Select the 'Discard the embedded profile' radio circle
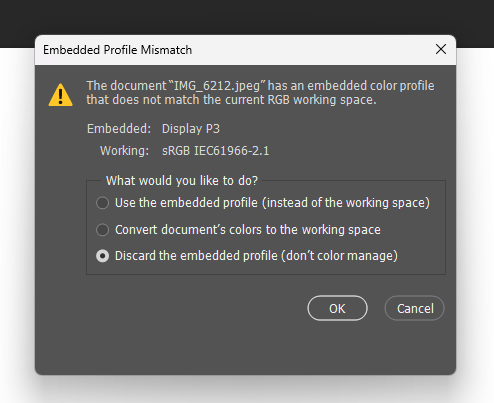Image resolution: width=494 pixels, height=403 pixels. (102, 256)
